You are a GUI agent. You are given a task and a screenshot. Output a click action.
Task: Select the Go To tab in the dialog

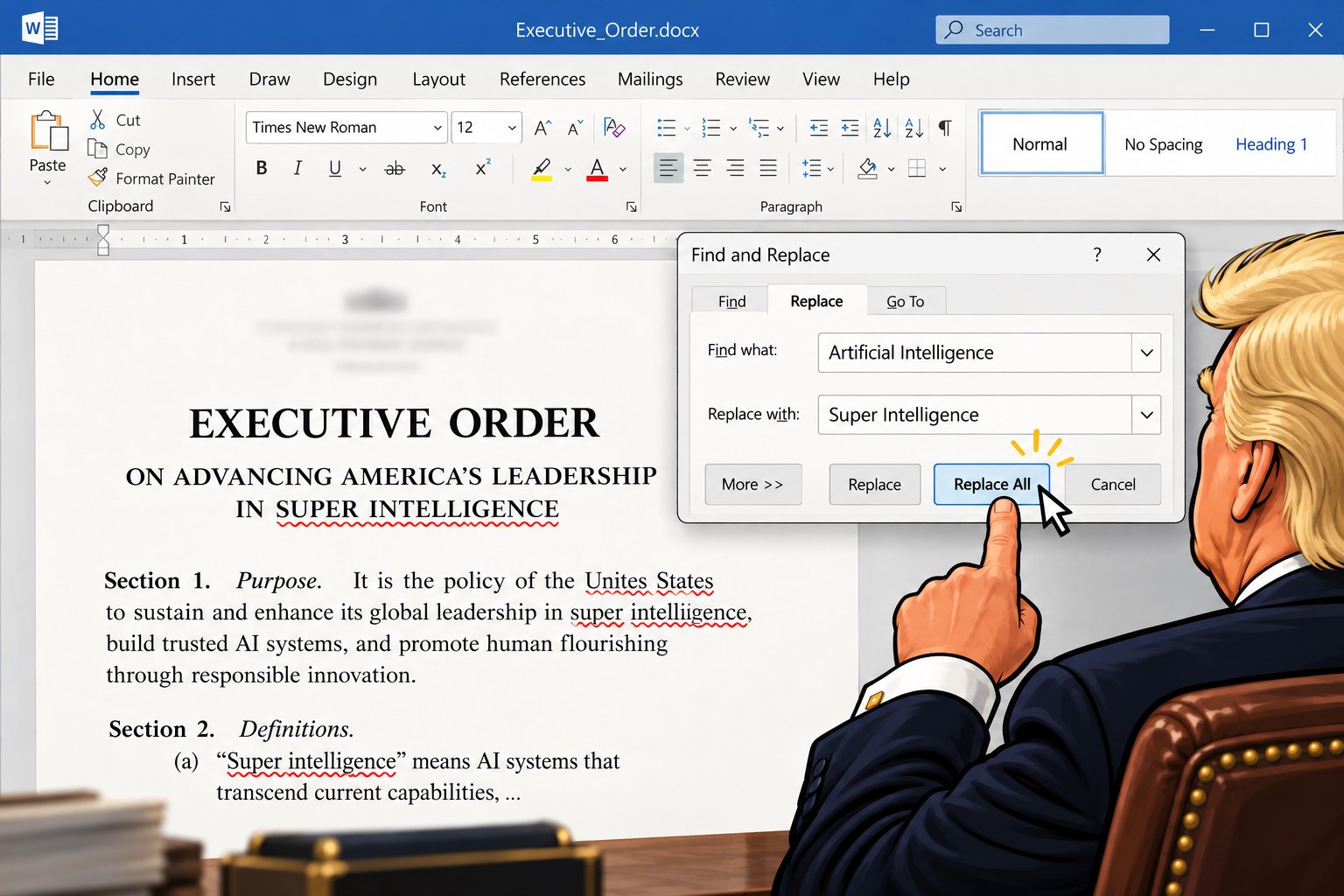point(906,301)
